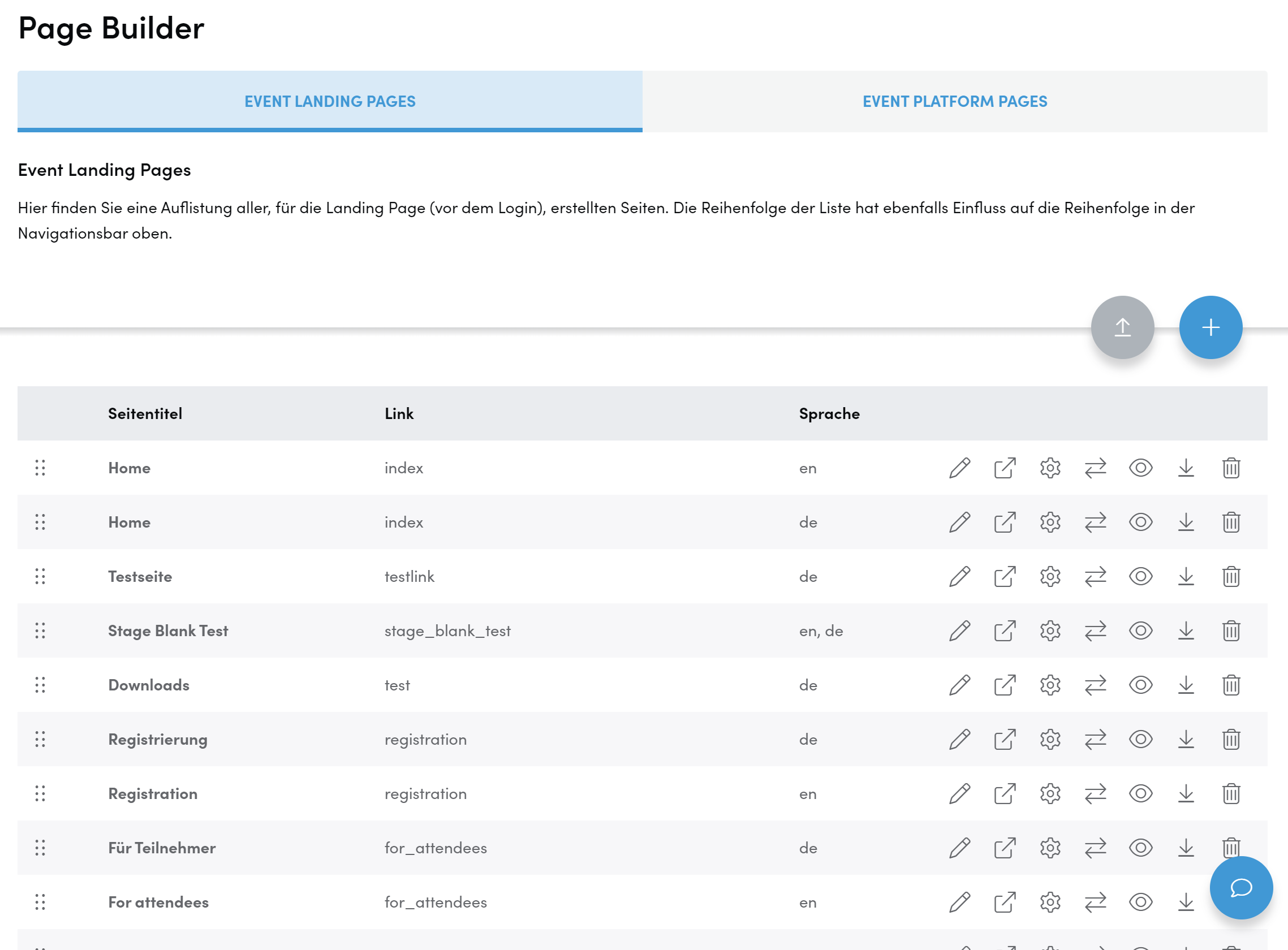Edit the Für Teilnehmer page
The width and height of the screenshot is (1288, 950).
point(959,848)
